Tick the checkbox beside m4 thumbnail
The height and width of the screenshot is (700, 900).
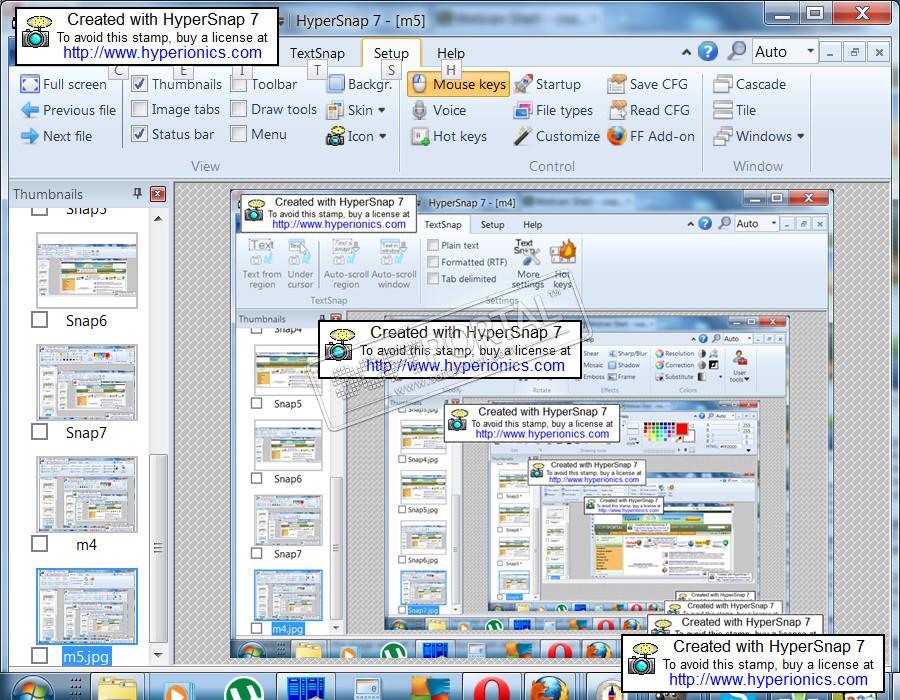click(x=40, y=543)
